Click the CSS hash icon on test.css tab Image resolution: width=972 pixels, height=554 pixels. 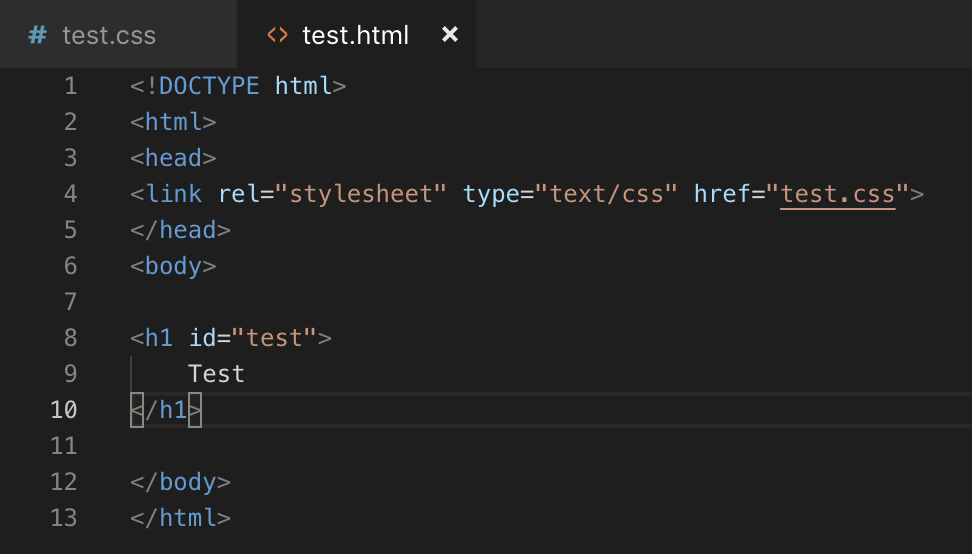pos(37,35)
